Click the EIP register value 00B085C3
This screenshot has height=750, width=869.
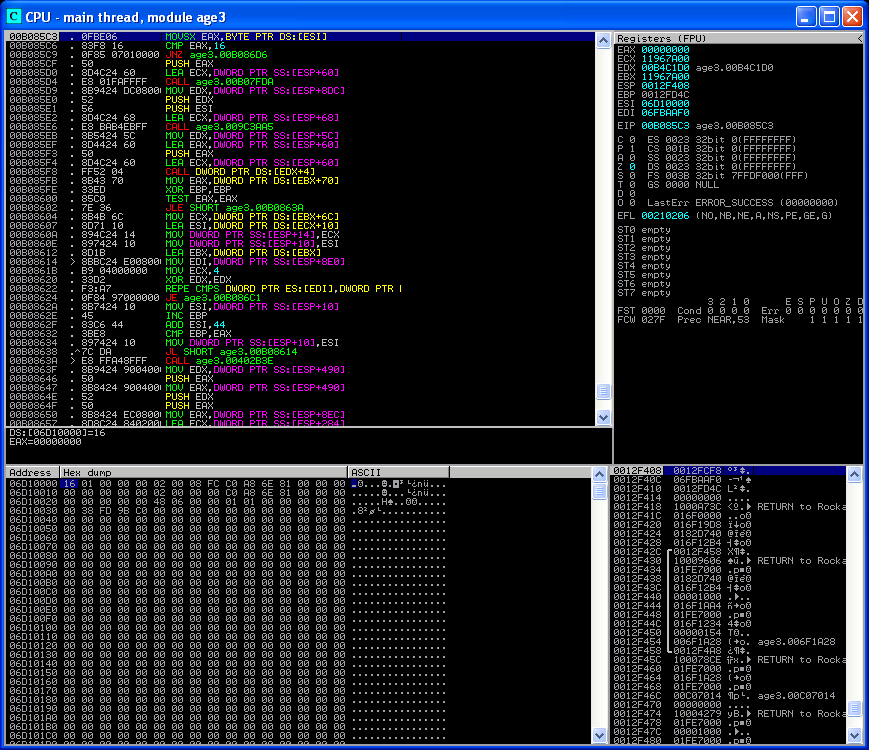(x=665, y=126)
